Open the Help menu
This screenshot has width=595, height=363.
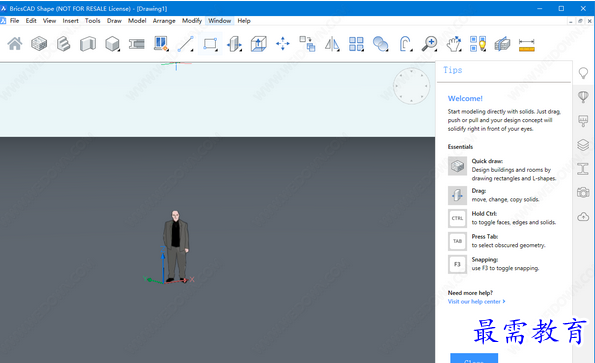pyautogui.click(x=244, y=21)
